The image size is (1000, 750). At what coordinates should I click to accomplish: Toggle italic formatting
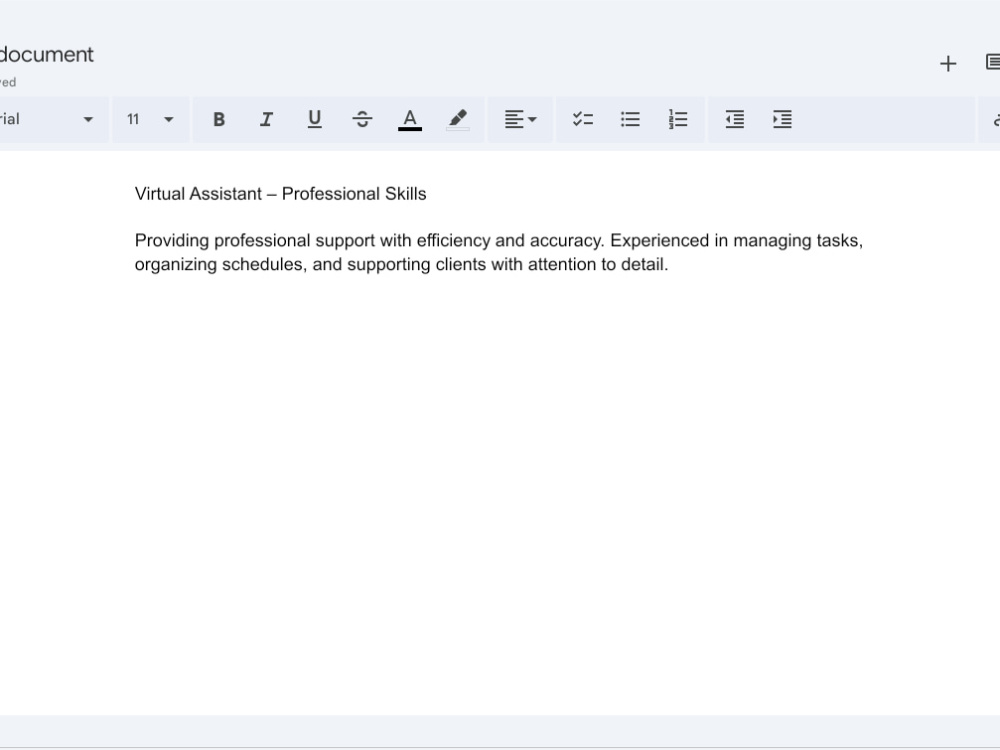tap(267, 119)
